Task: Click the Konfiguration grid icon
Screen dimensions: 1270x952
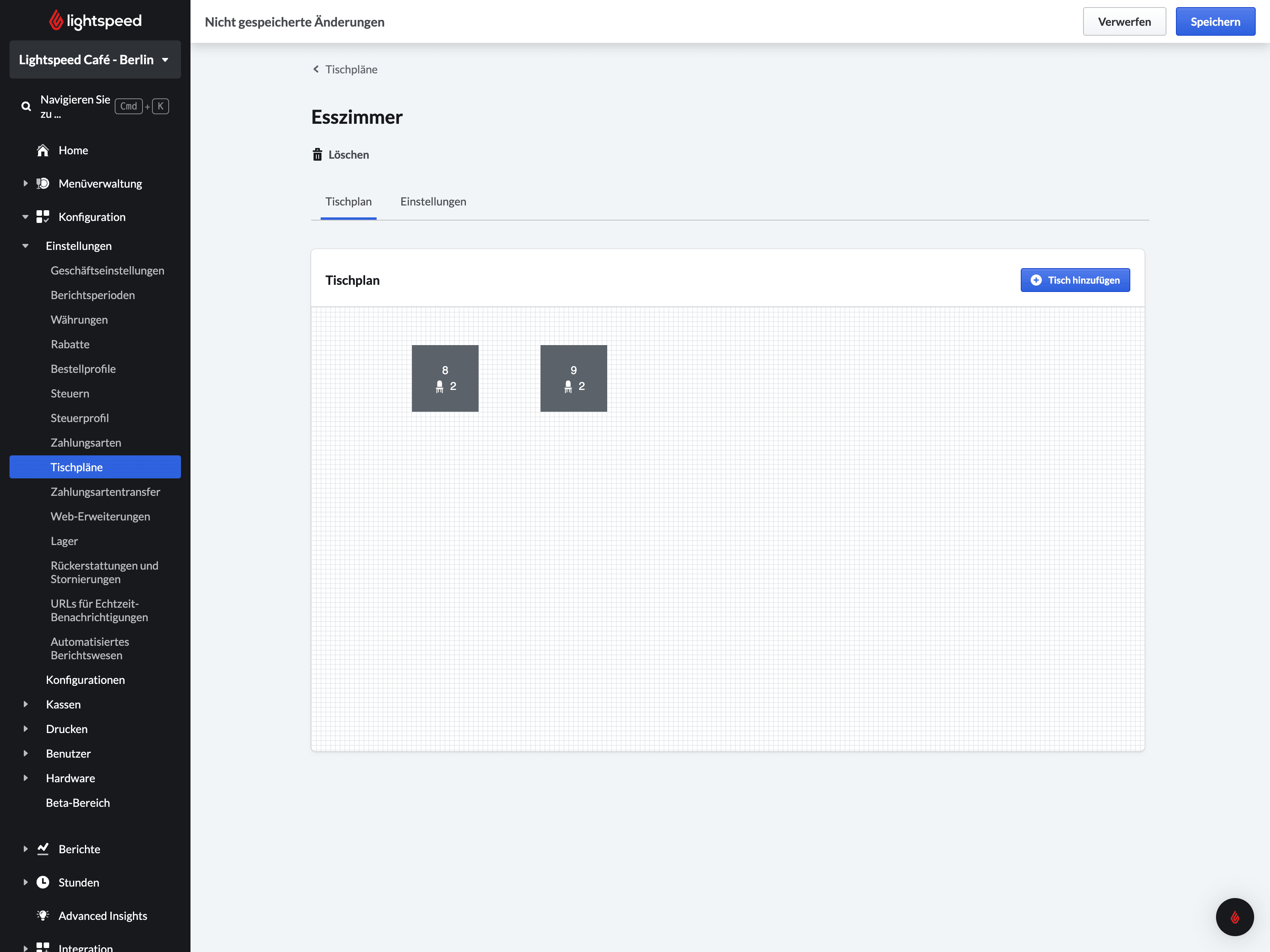Action: 43,217
